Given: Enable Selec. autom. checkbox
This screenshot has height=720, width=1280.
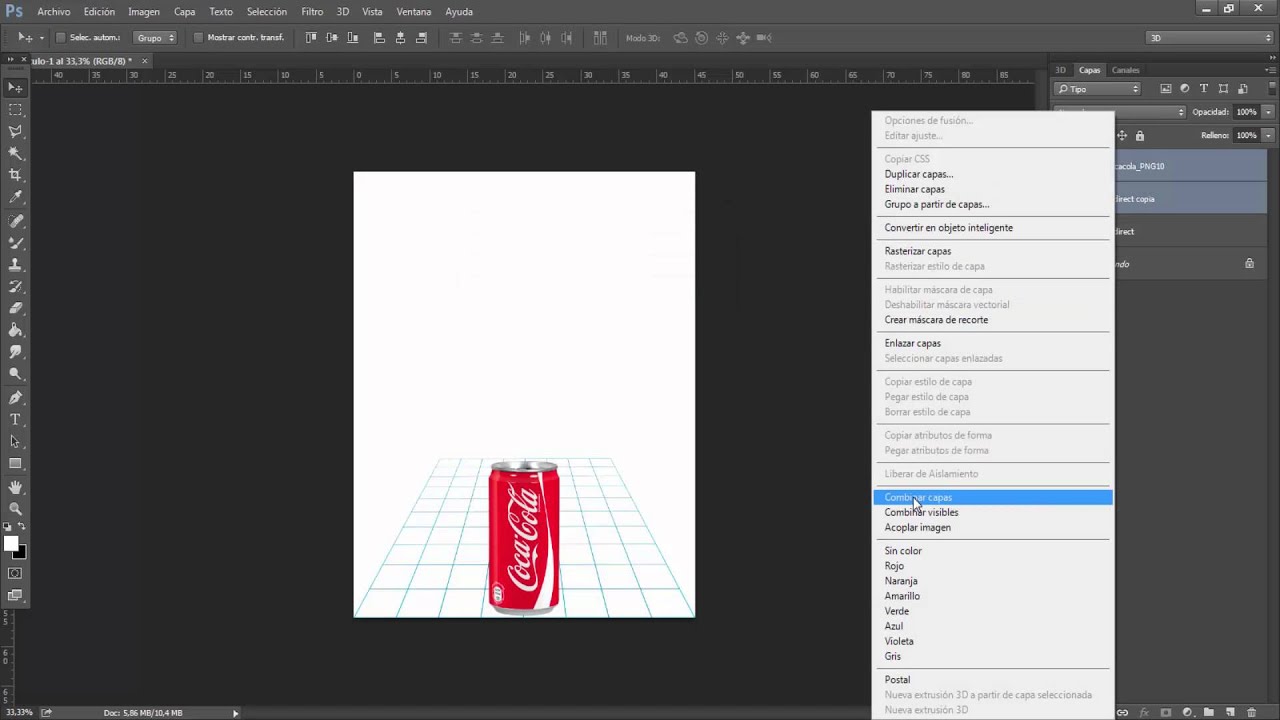Looking at the screenshot, I should click(x=60, y=38).
